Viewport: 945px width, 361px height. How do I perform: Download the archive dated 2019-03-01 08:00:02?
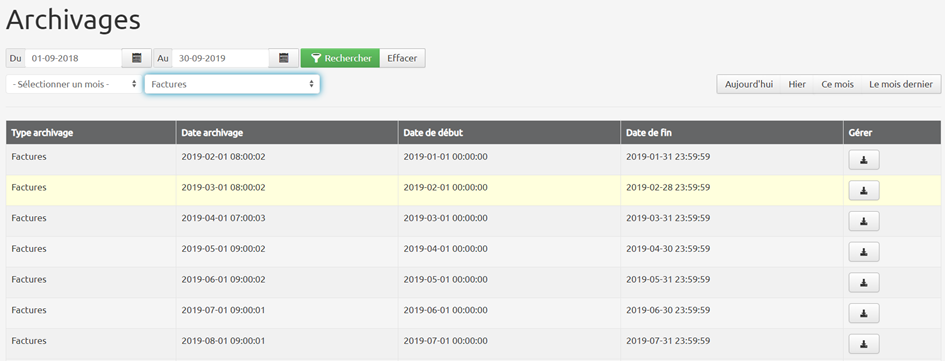[864, 190]
